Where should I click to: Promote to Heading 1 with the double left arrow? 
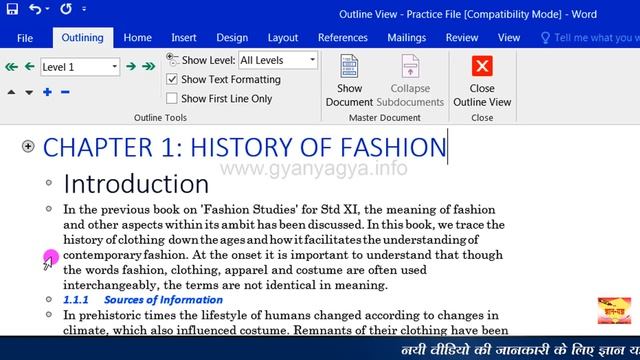(11, 67)
